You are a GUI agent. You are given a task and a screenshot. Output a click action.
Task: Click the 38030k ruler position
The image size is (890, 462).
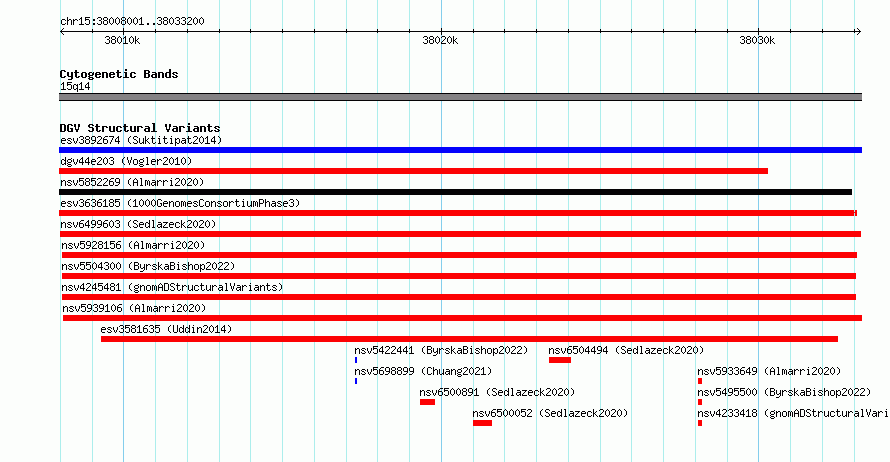coord(757,40)
